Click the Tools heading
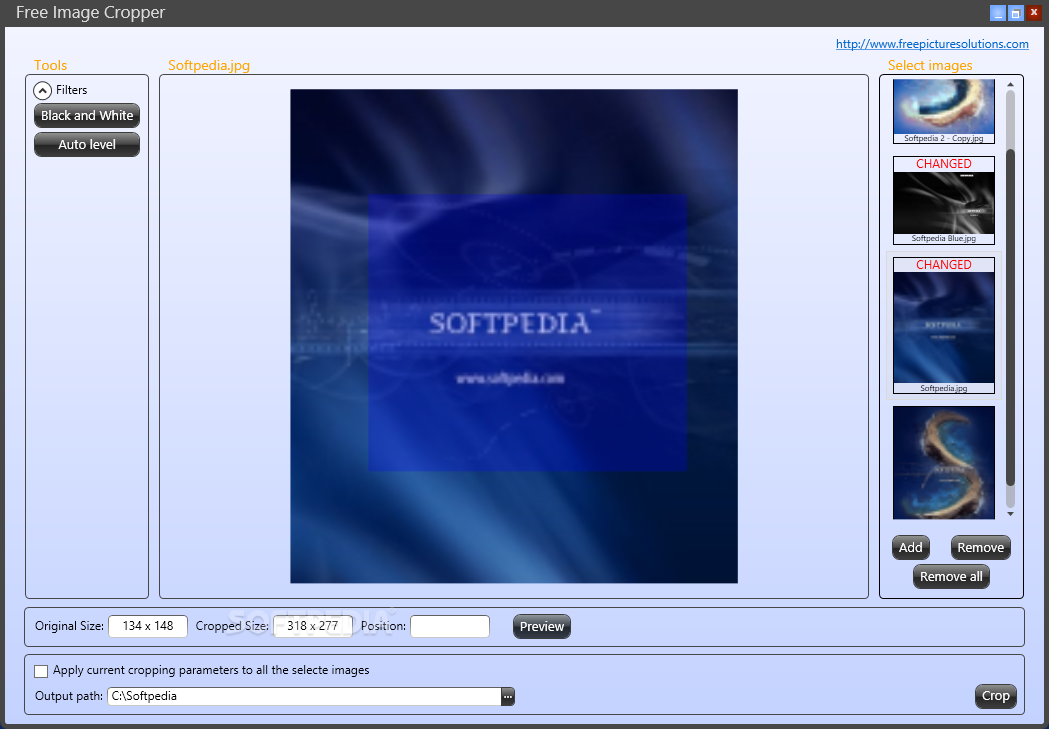Viewport: 1049px width, 729px height. 51,66
